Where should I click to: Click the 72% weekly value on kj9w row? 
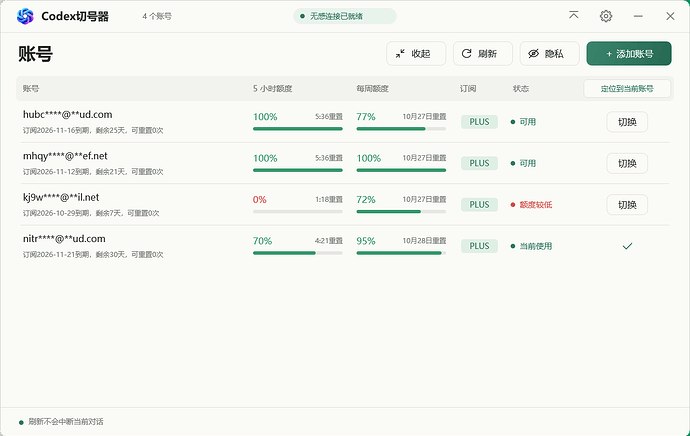(366, 200)
